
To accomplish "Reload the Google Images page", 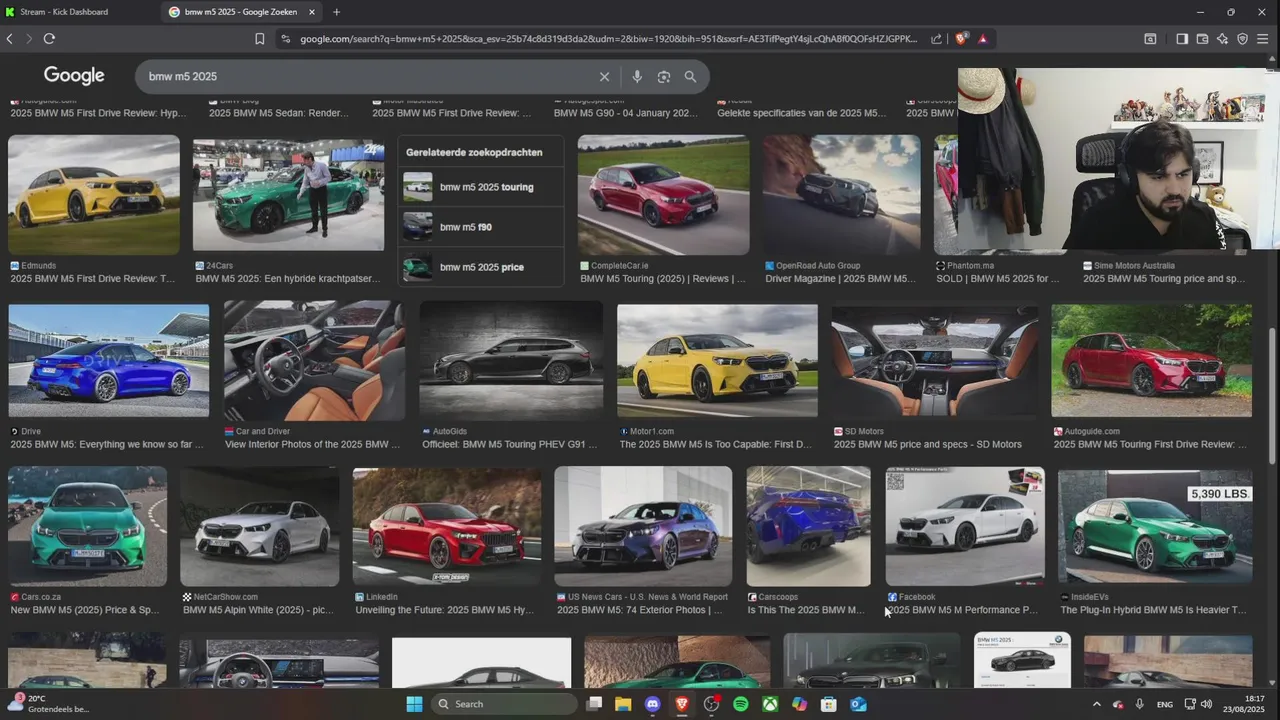I will 49,39.
